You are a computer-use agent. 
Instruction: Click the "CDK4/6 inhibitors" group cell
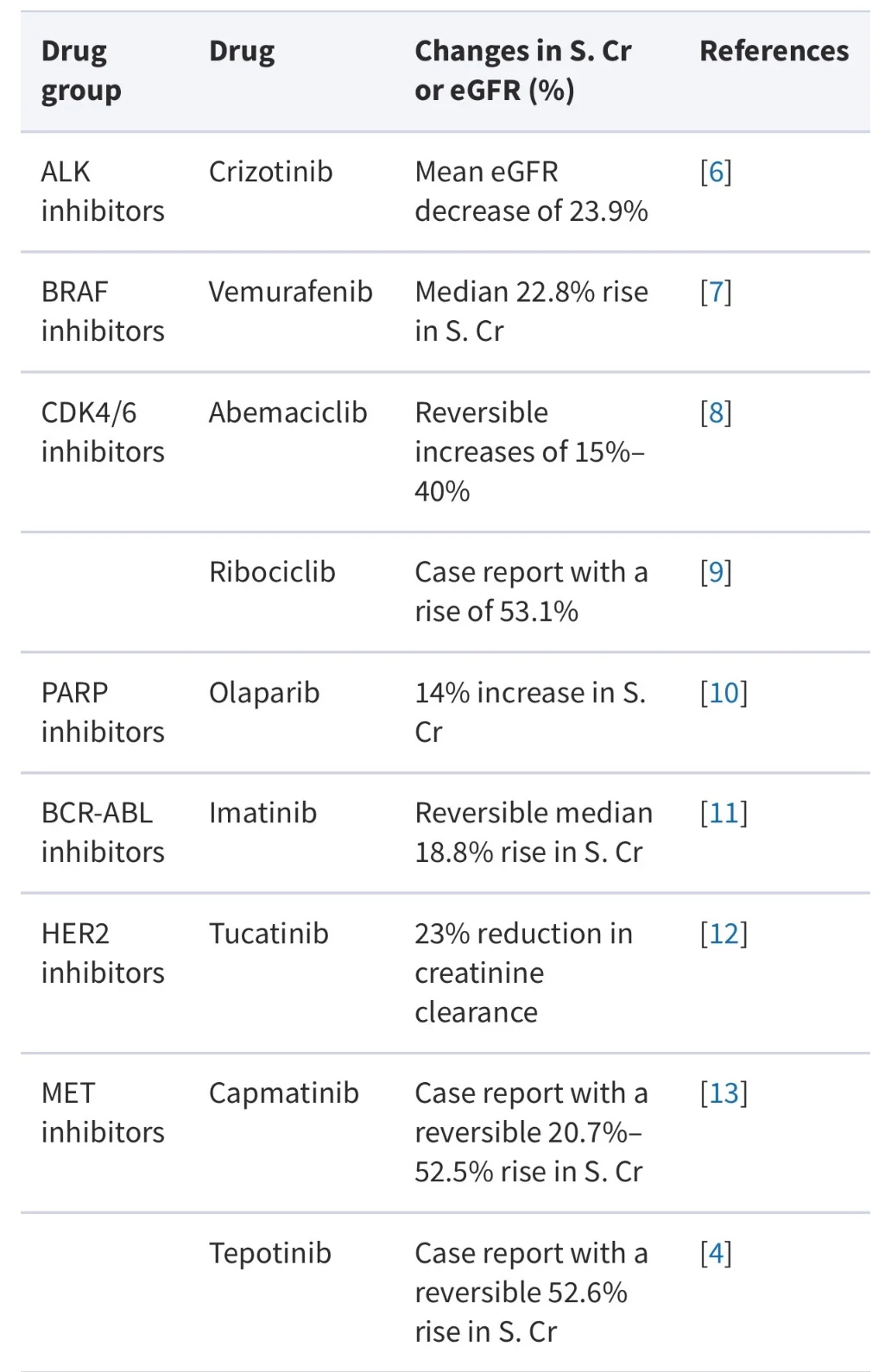[x=102, y=432]
